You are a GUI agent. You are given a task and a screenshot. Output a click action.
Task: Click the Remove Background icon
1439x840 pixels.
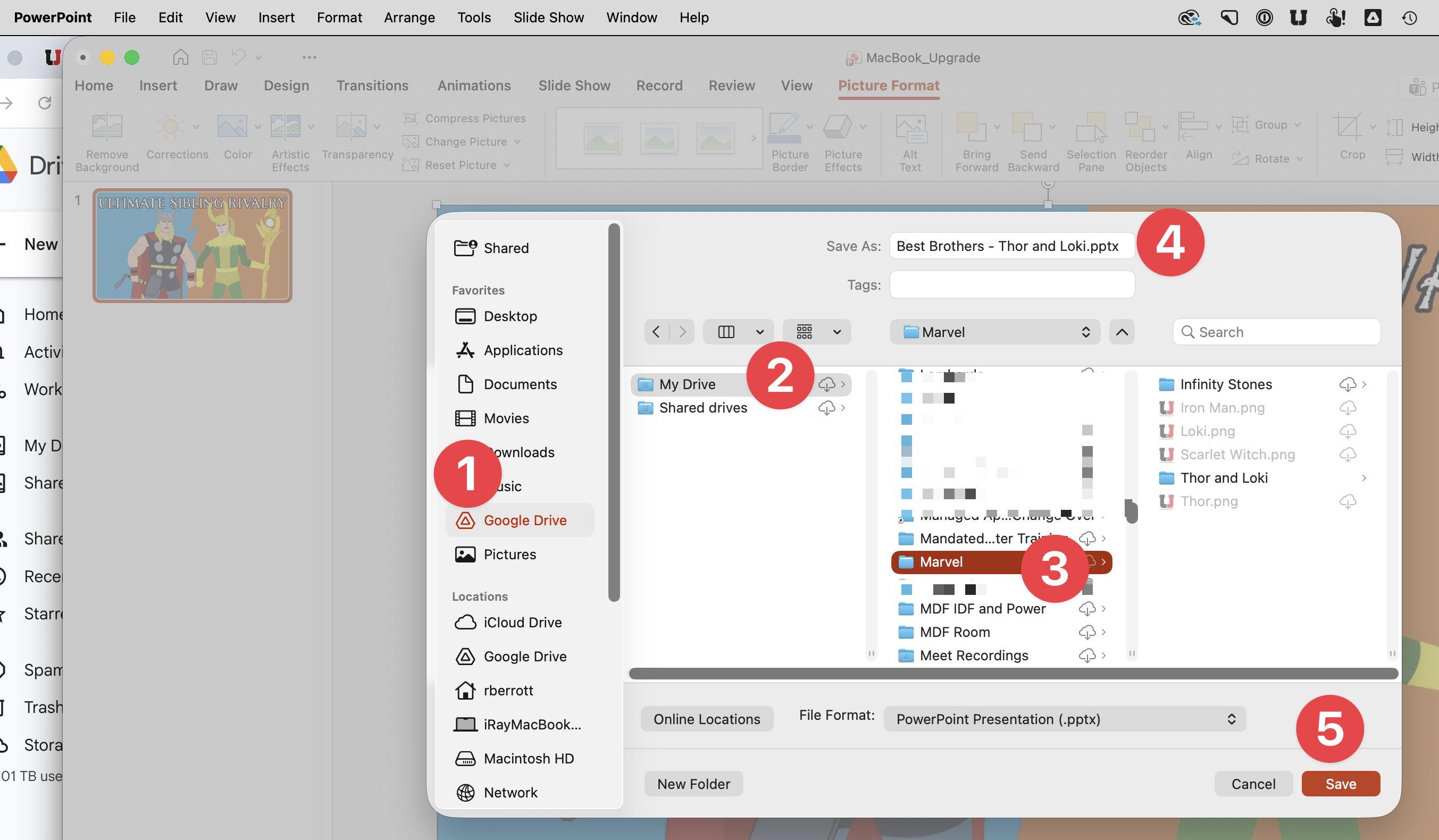[x=107, y=127]
